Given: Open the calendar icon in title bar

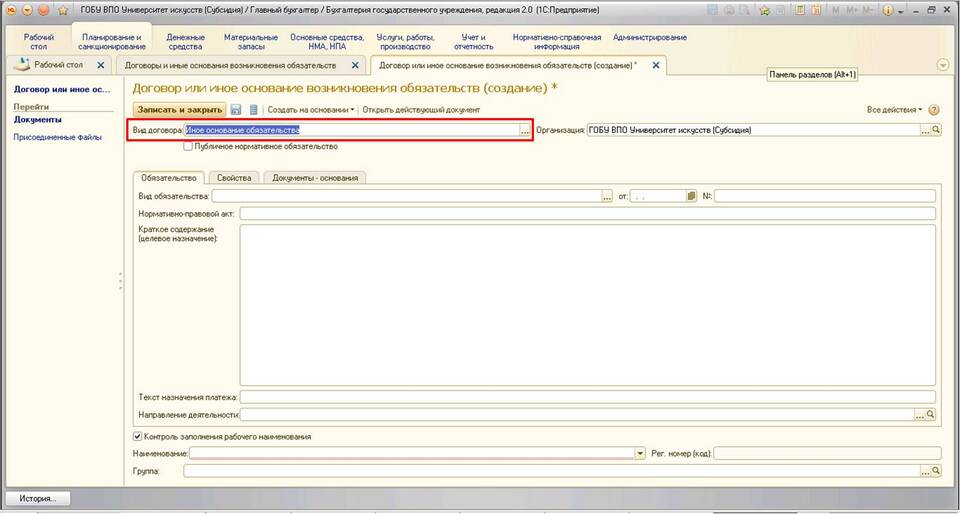Looking at the screenshot, I should coord(816,10).
